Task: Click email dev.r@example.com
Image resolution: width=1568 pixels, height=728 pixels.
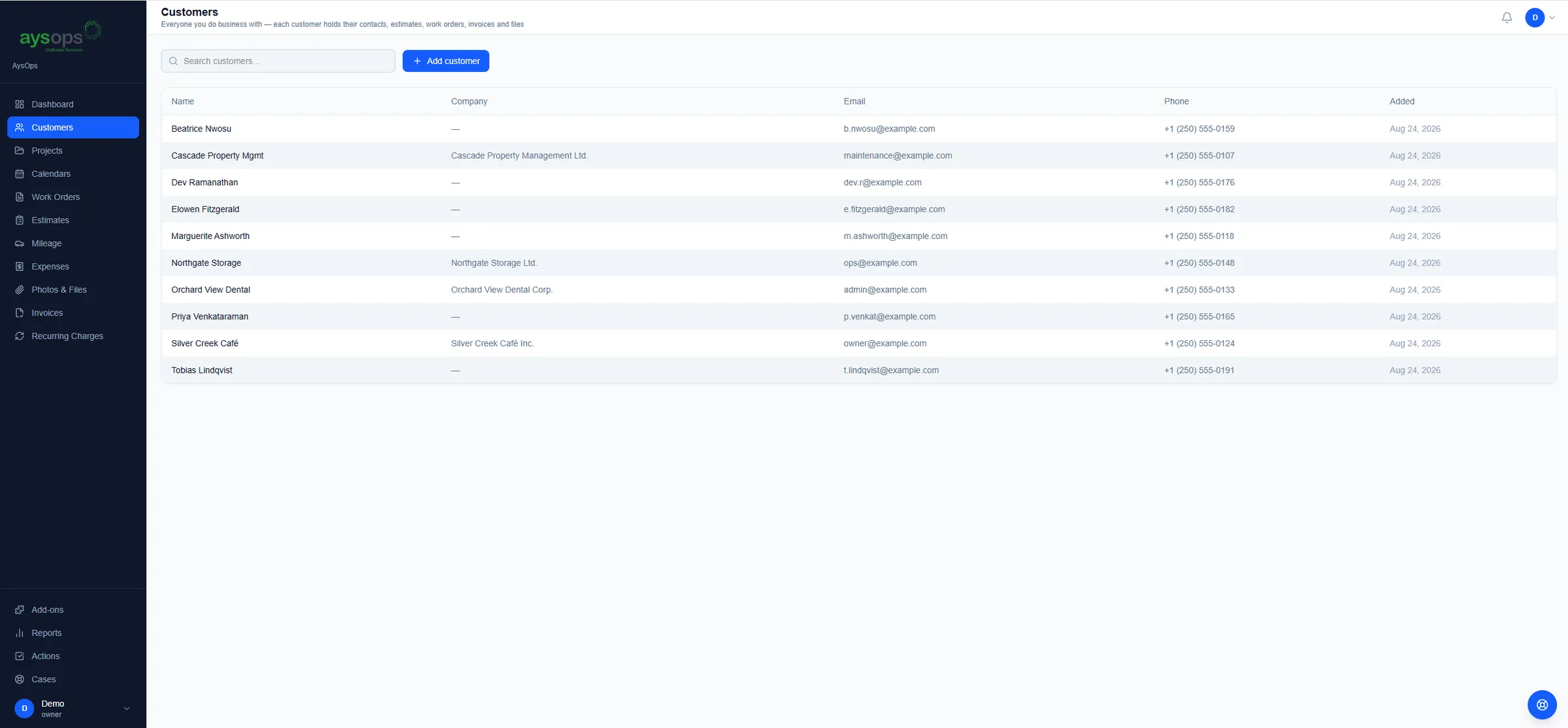Action: tap(883, 182)
